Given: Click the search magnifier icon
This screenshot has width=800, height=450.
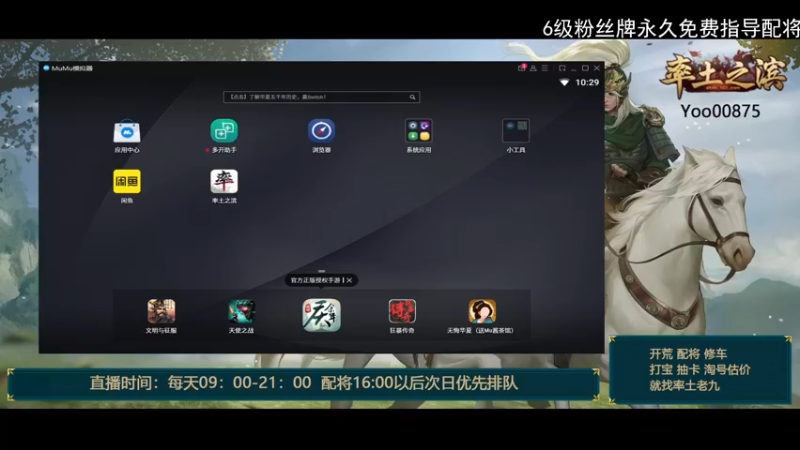Looking at the screenshot, I should [412, 97].
